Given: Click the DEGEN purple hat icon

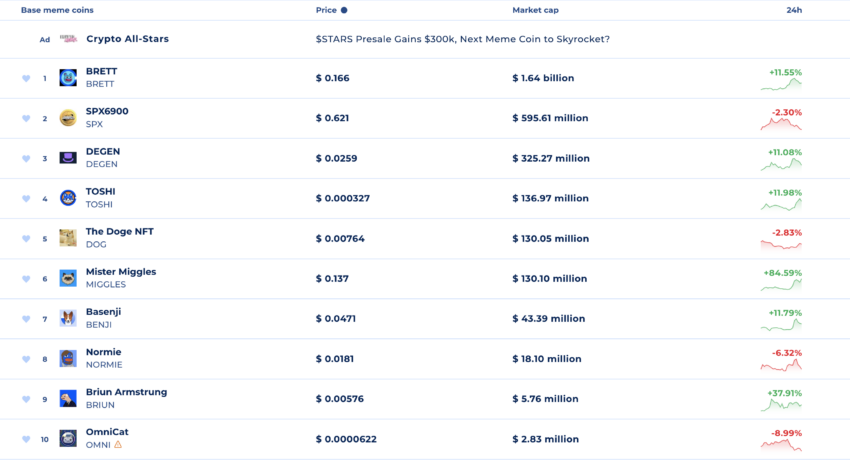Looking at the screenshot, I should coord(68,158).
